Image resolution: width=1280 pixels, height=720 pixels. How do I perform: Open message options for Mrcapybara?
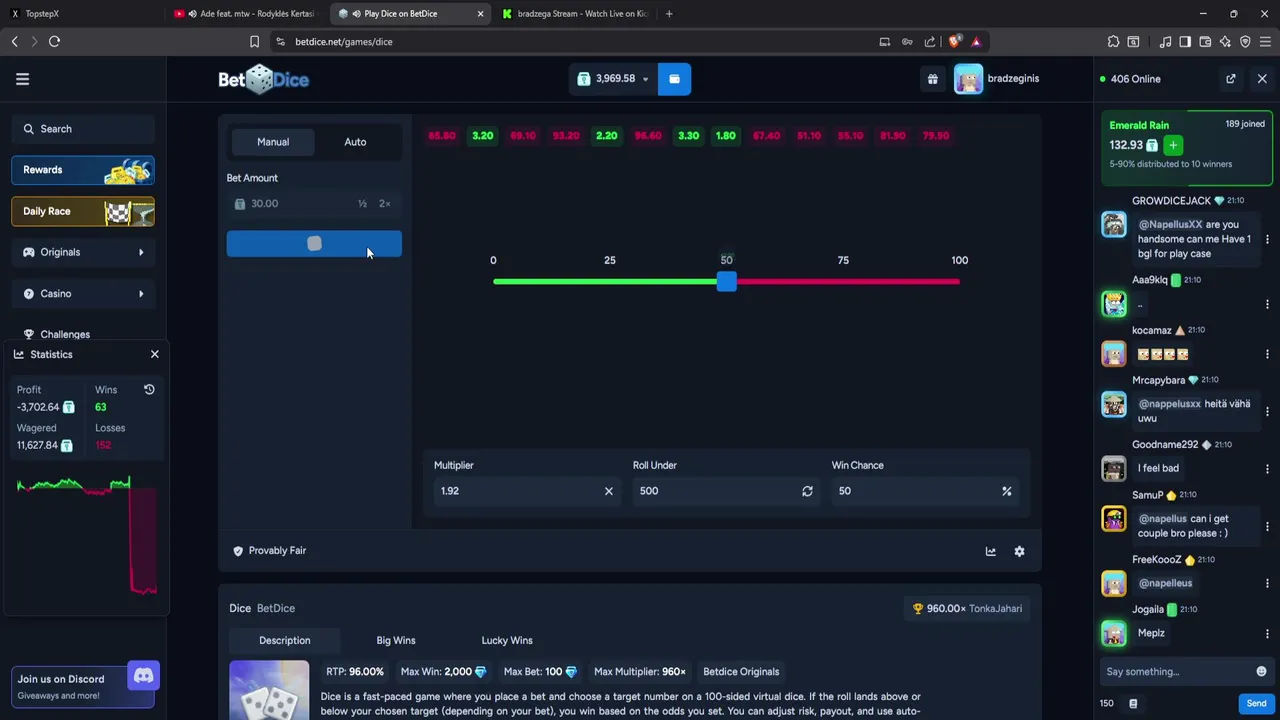click(x=1267, y=411)
